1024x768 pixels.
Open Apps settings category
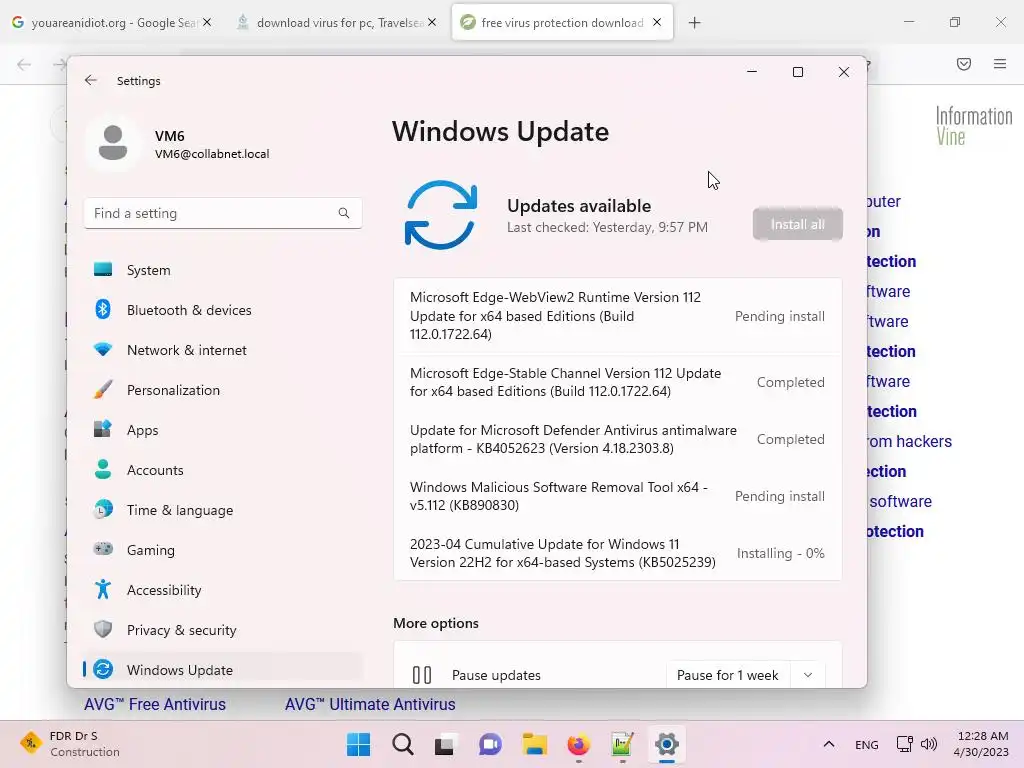(x=223, y=430)
